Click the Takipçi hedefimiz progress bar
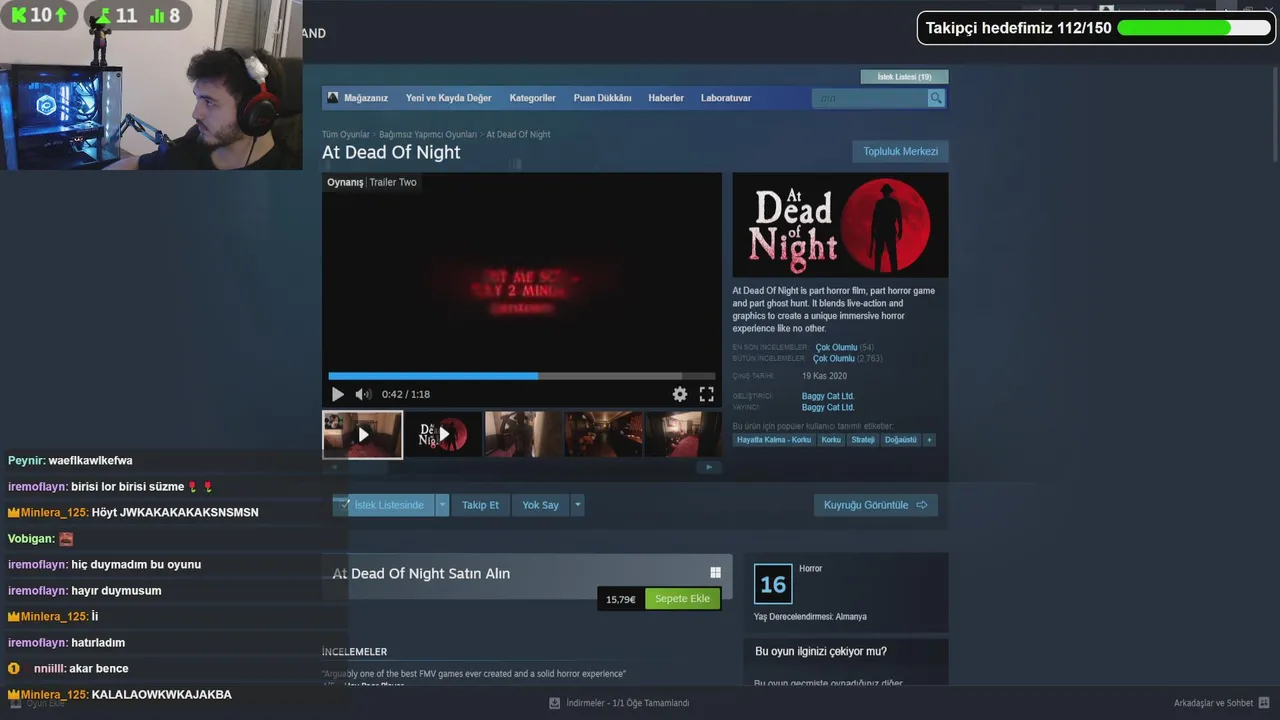 click(x=1194, y=28)
